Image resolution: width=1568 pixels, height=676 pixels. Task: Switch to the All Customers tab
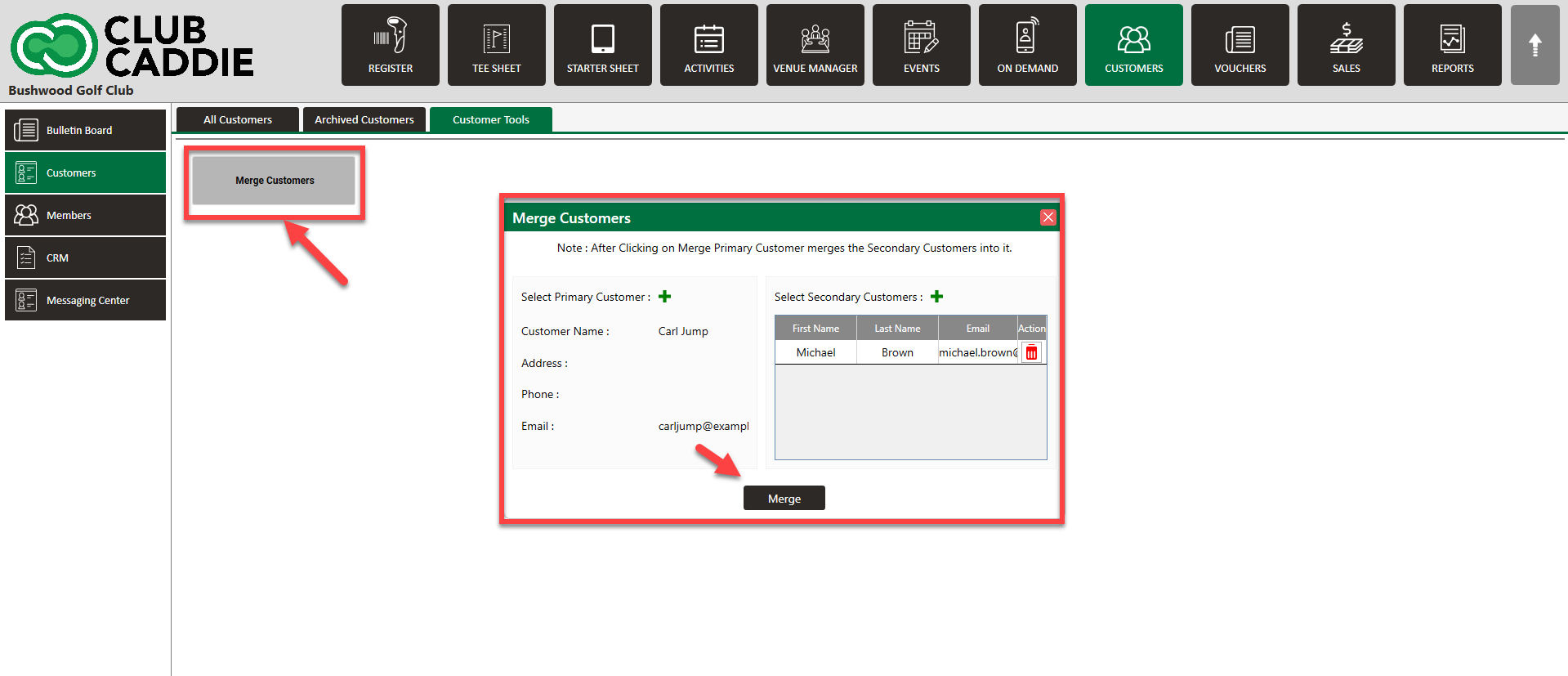pyautogui.click(x=238, y=119)
